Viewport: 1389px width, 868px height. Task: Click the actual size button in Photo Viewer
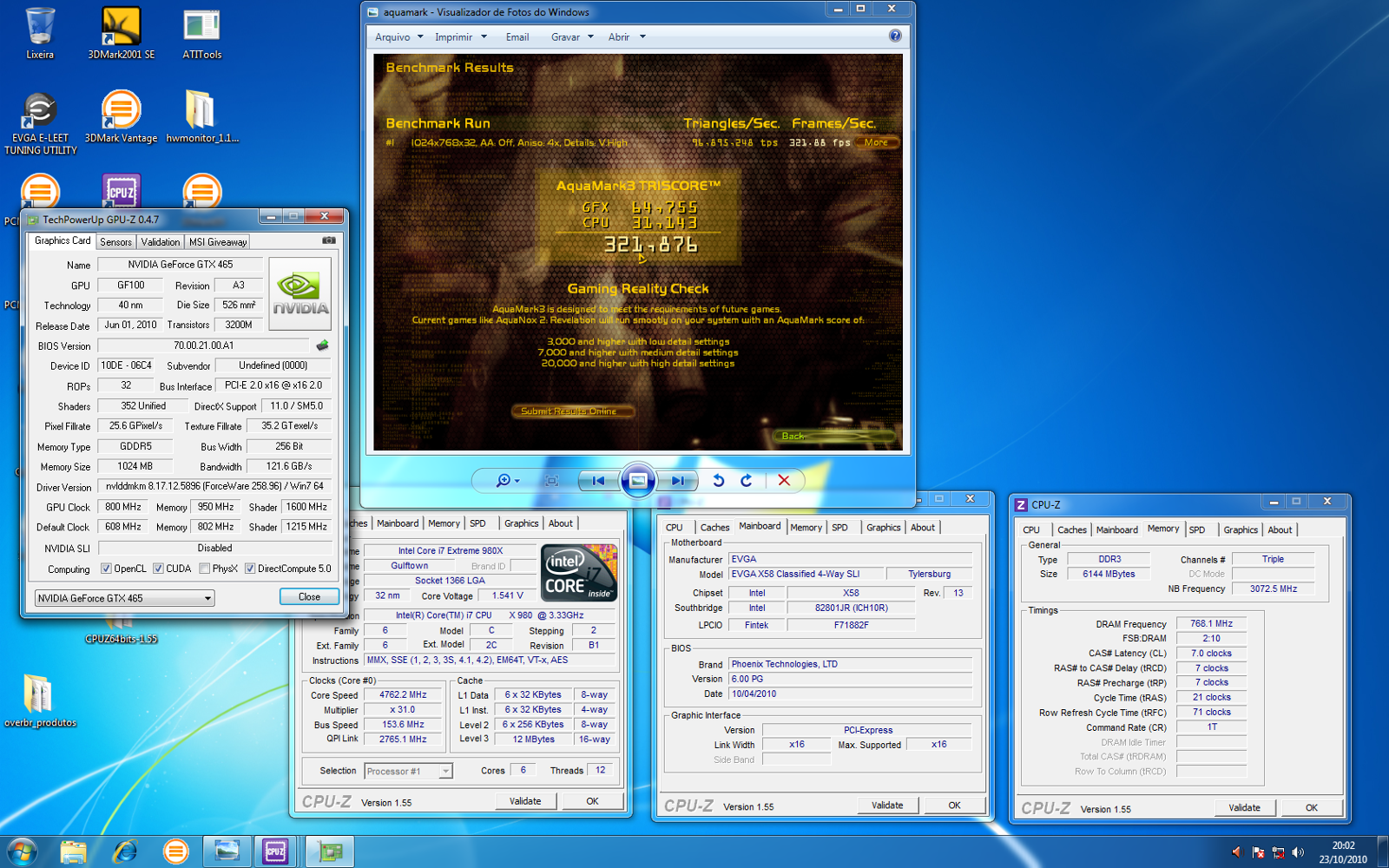pos(551,480)
